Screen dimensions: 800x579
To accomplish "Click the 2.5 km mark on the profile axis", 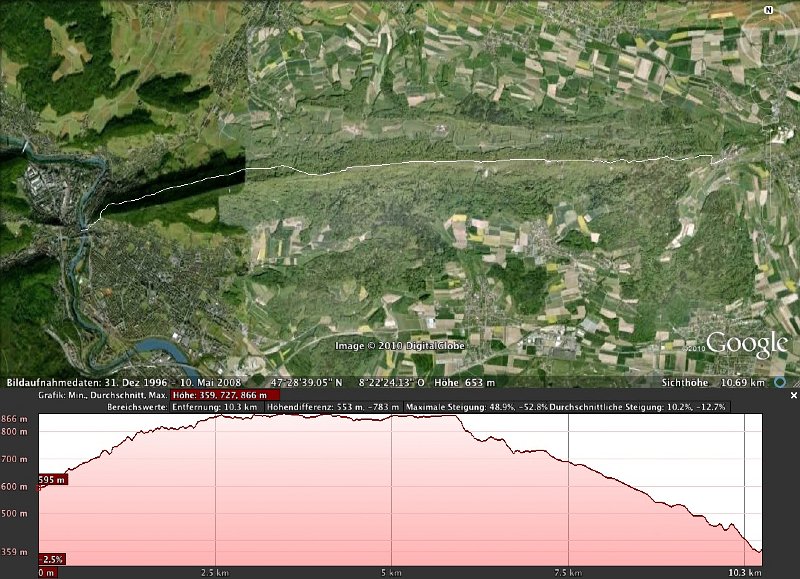I will (x=215, y=573).
